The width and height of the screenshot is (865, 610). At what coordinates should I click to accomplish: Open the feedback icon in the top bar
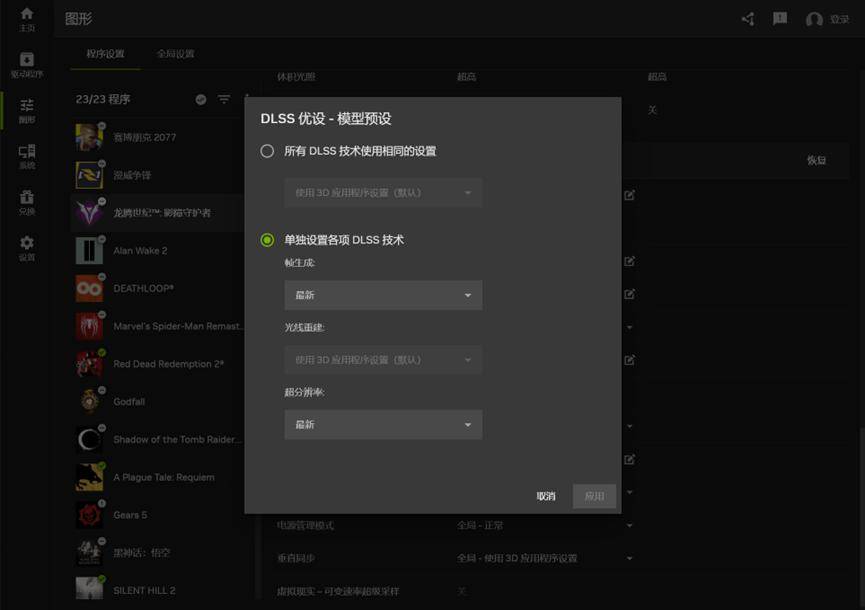780,19
